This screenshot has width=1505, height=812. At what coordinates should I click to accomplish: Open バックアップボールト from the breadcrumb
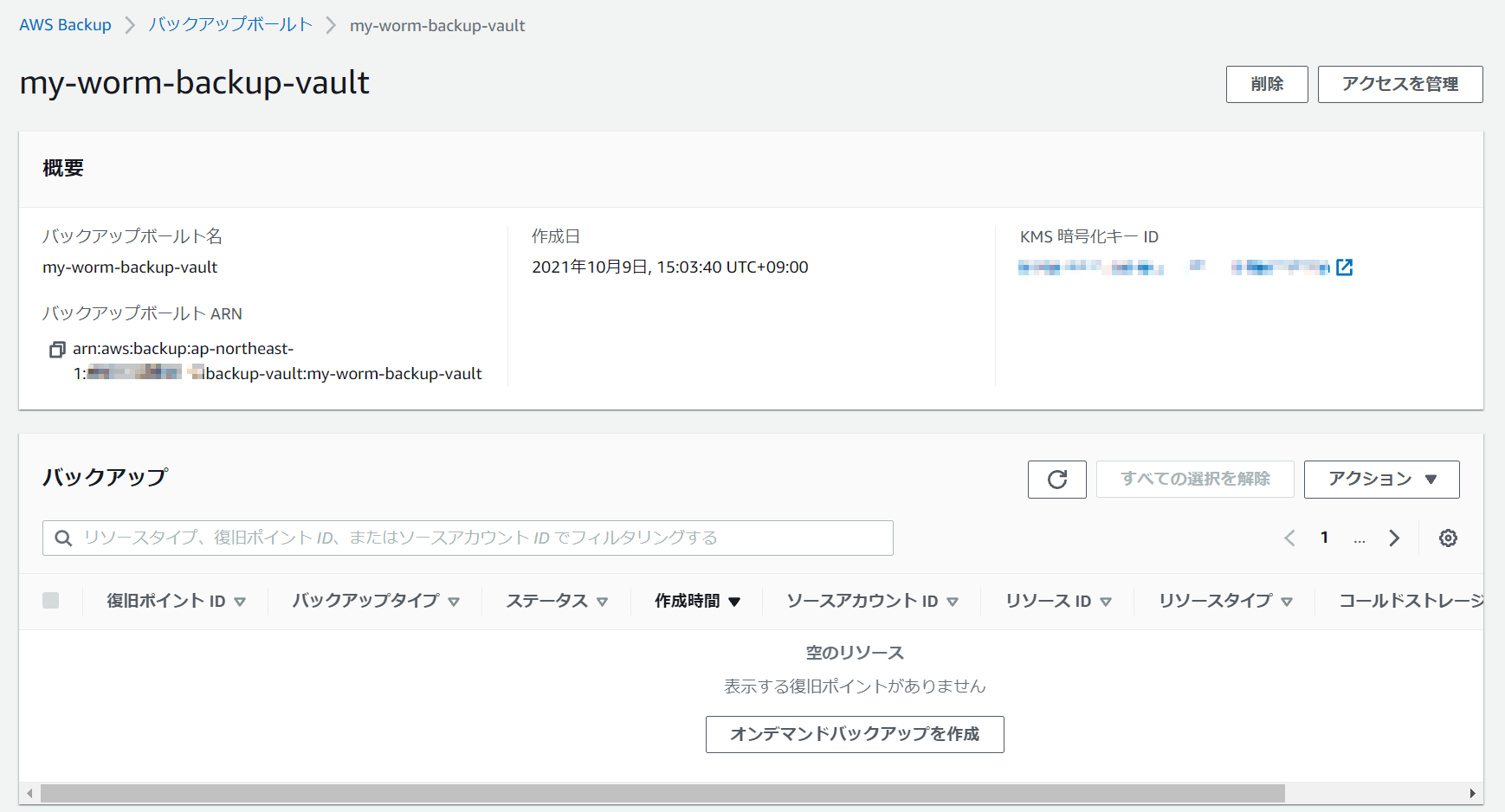(229, 25)
